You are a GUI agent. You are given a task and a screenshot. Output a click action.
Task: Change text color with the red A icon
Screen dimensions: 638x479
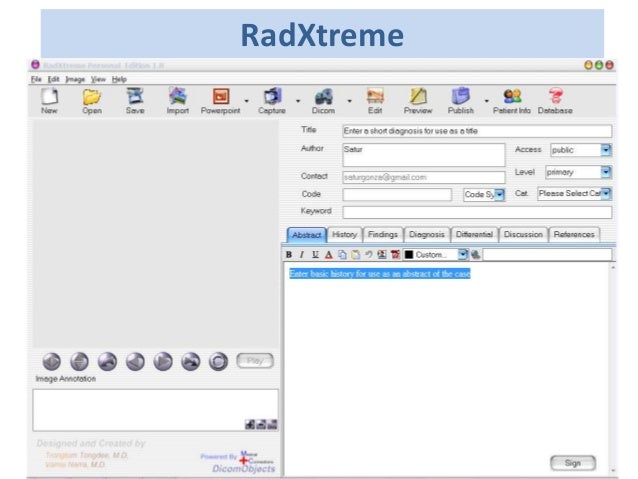coord(329,255)
